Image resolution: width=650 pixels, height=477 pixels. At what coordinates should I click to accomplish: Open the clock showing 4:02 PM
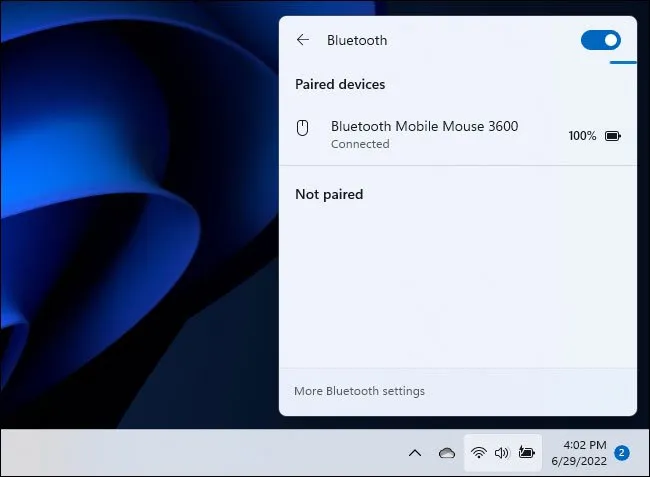[585, 445]
